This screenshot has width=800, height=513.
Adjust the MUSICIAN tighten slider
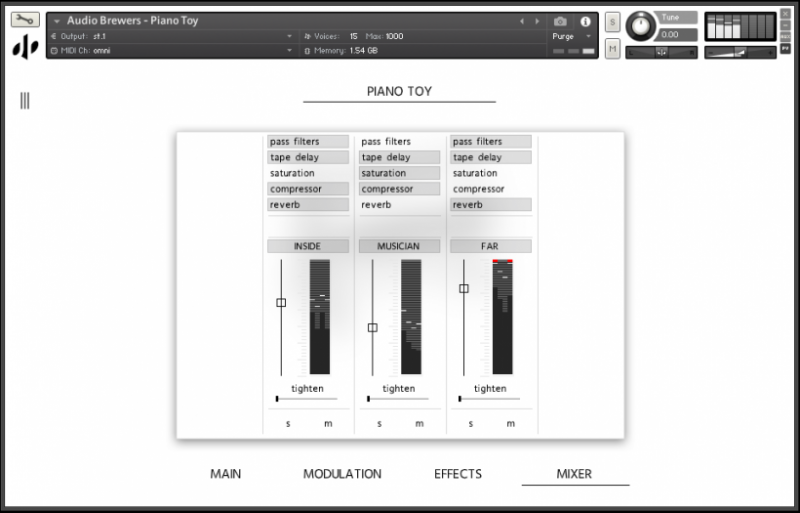click(x=398, y=399)
